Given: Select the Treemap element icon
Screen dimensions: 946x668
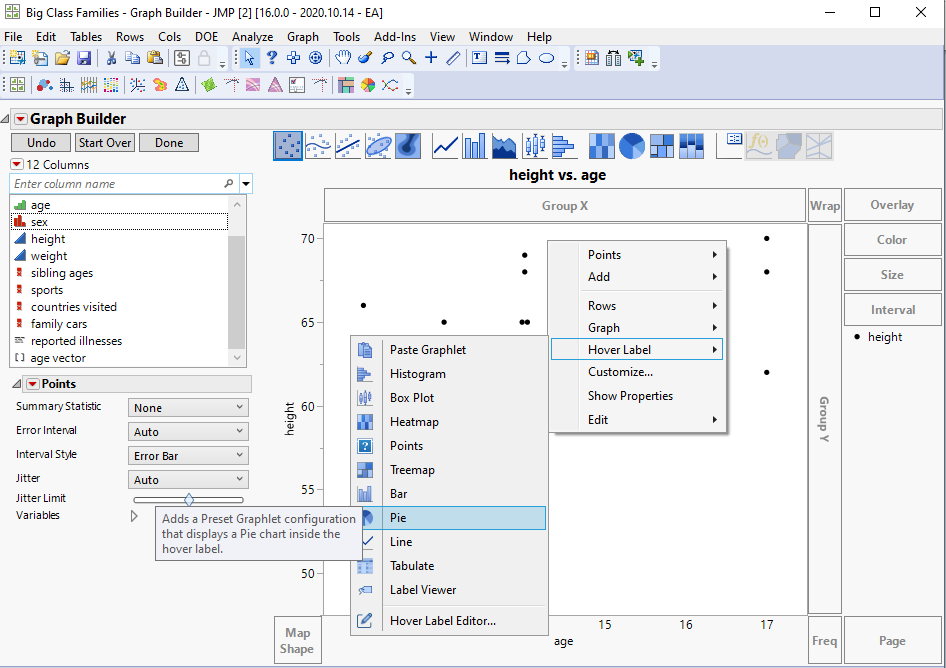Looking at the screenshot, I should 662,147.
